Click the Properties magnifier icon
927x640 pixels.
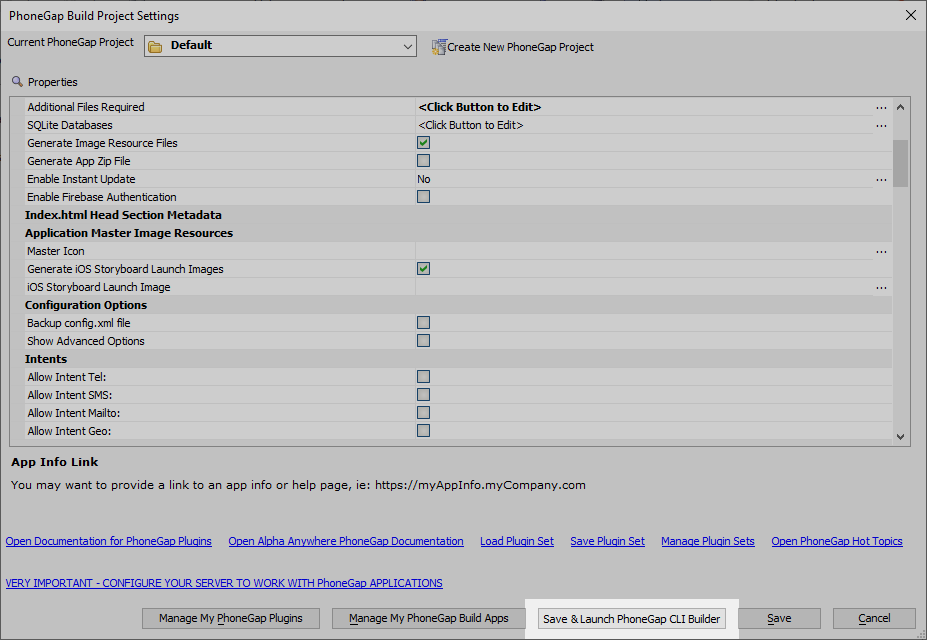(17, 82)
